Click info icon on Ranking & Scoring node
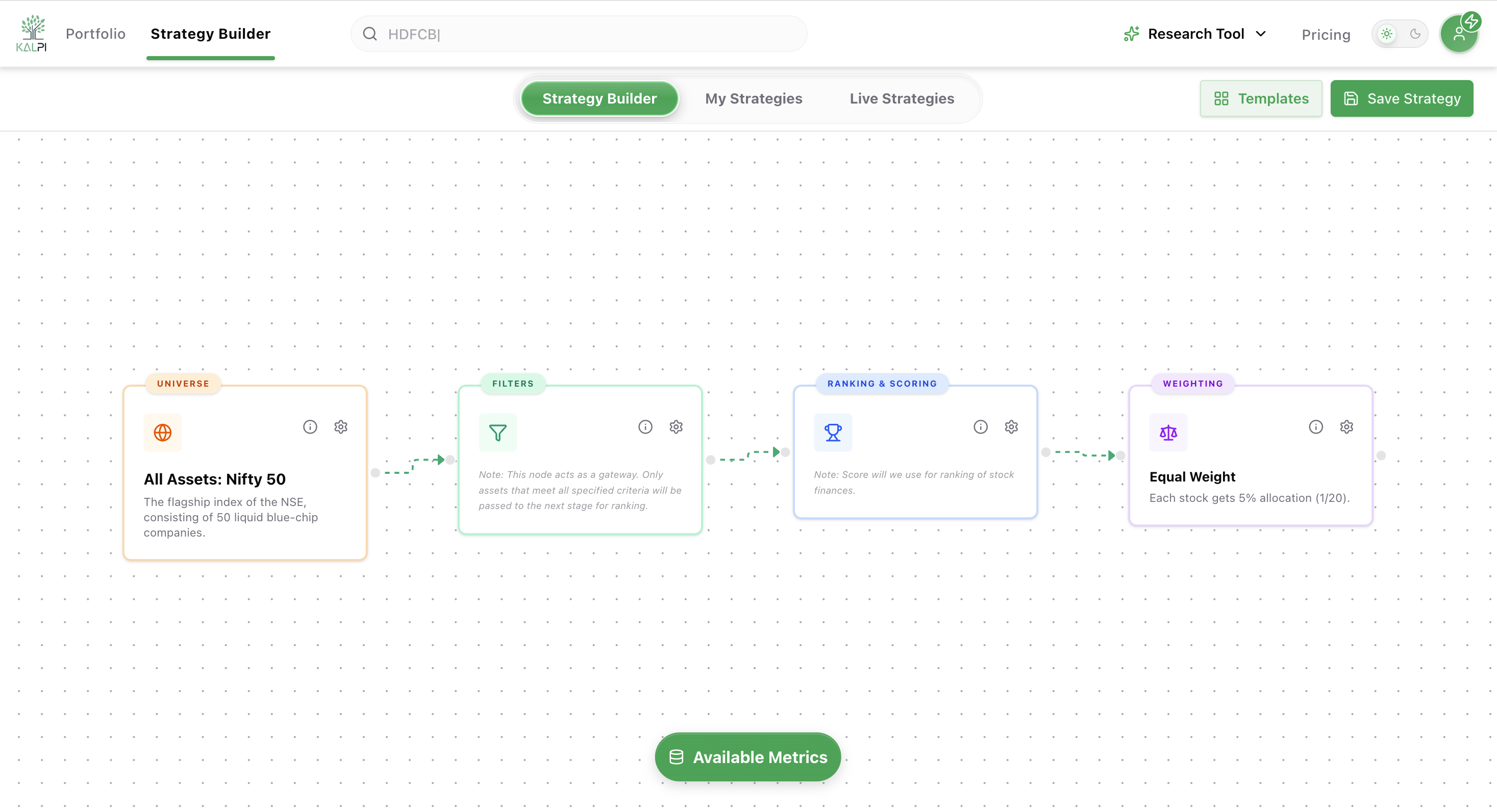Viewport: 1497px width, 812px height. [980, 427]
